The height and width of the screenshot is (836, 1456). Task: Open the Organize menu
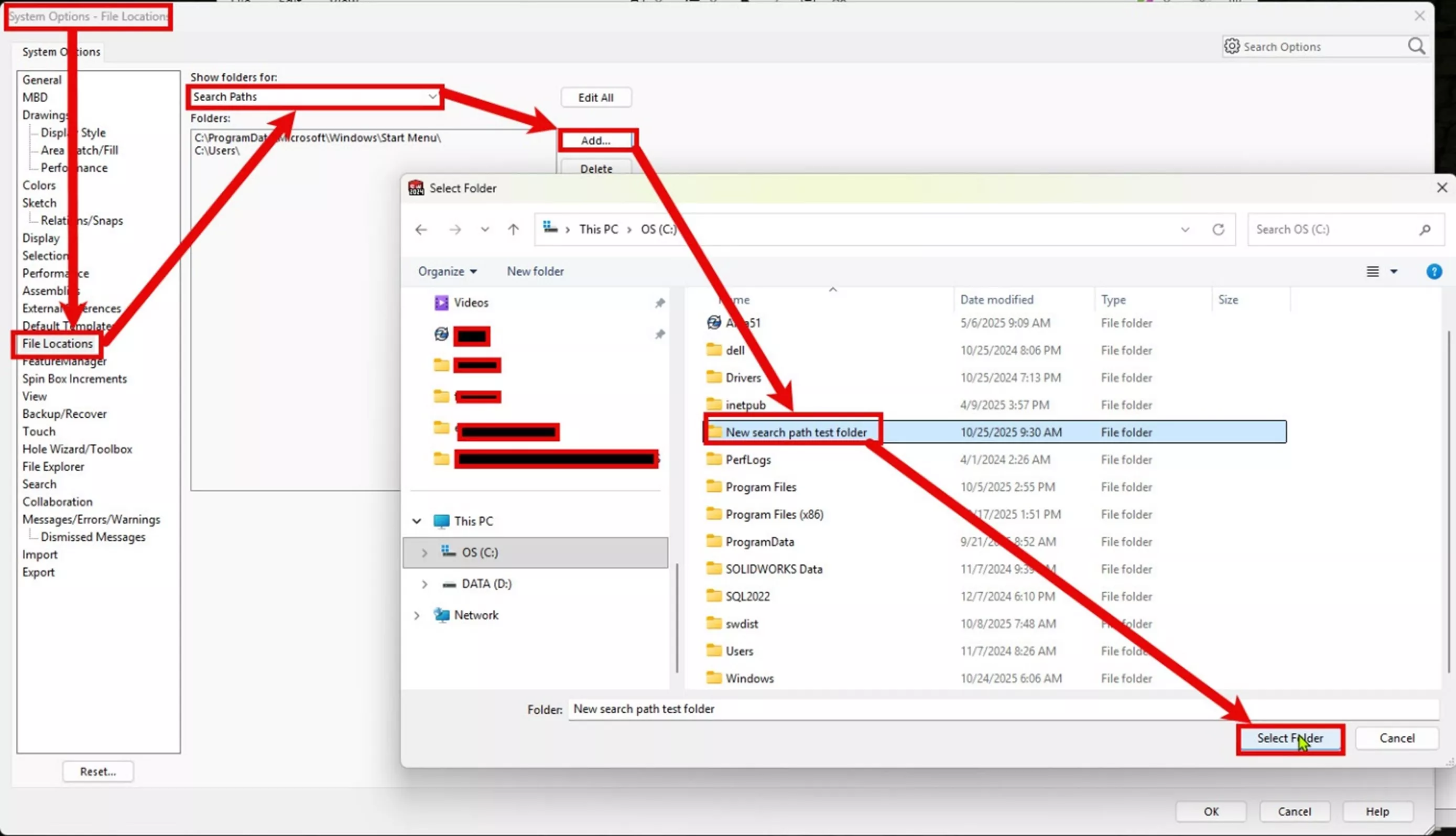tap(447, 271)
